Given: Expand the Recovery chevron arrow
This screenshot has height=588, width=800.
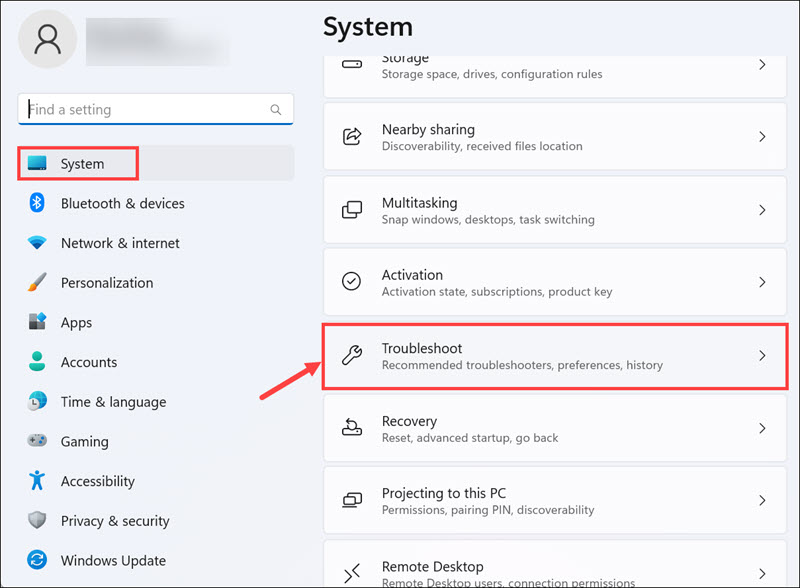Looking at the screenshot, I should coord(762,428).
